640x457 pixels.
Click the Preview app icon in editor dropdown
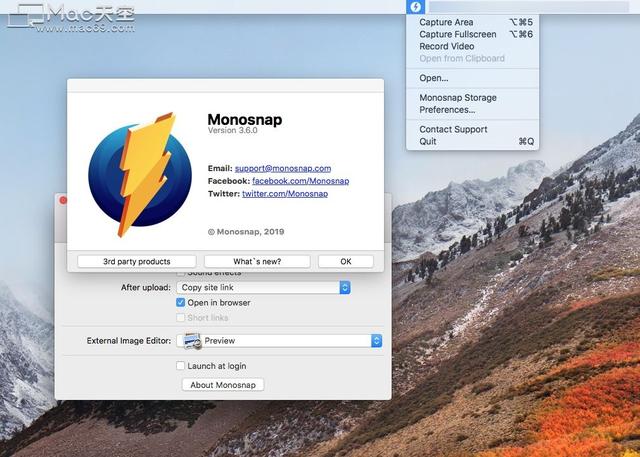(x=192, y=341)
